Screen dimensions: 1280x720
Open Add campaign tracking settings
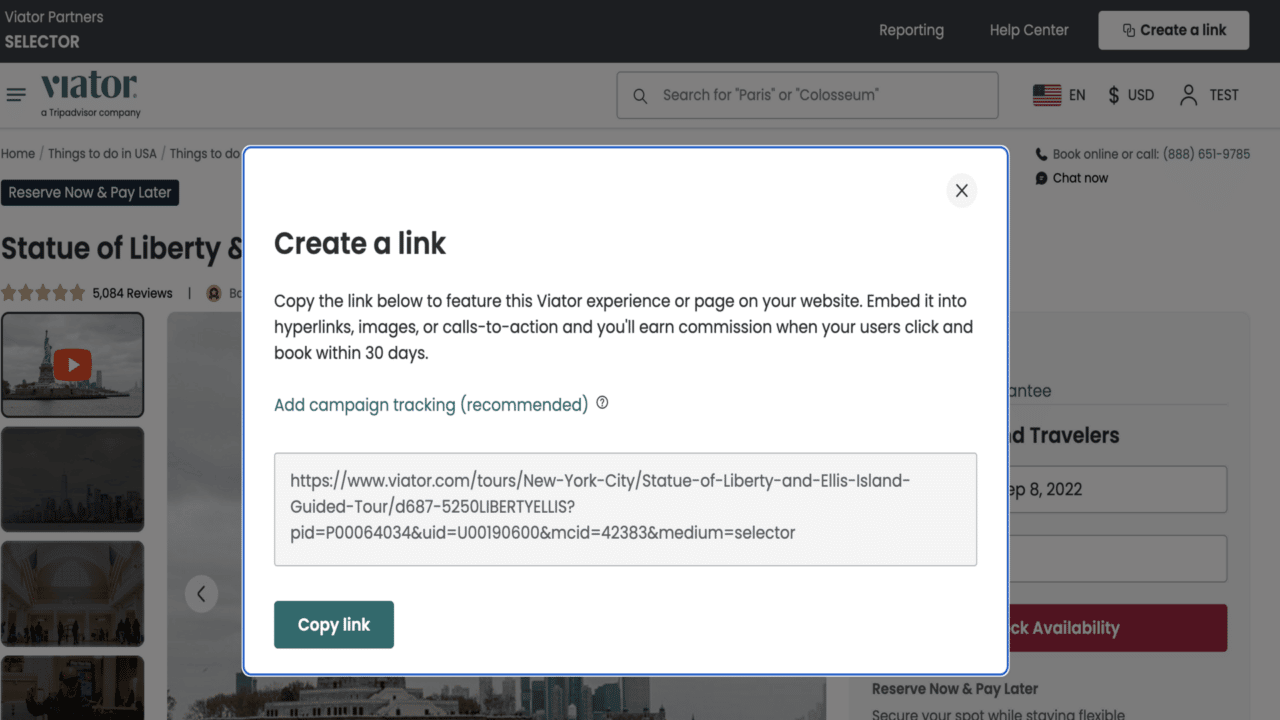[x=430, y=405]
